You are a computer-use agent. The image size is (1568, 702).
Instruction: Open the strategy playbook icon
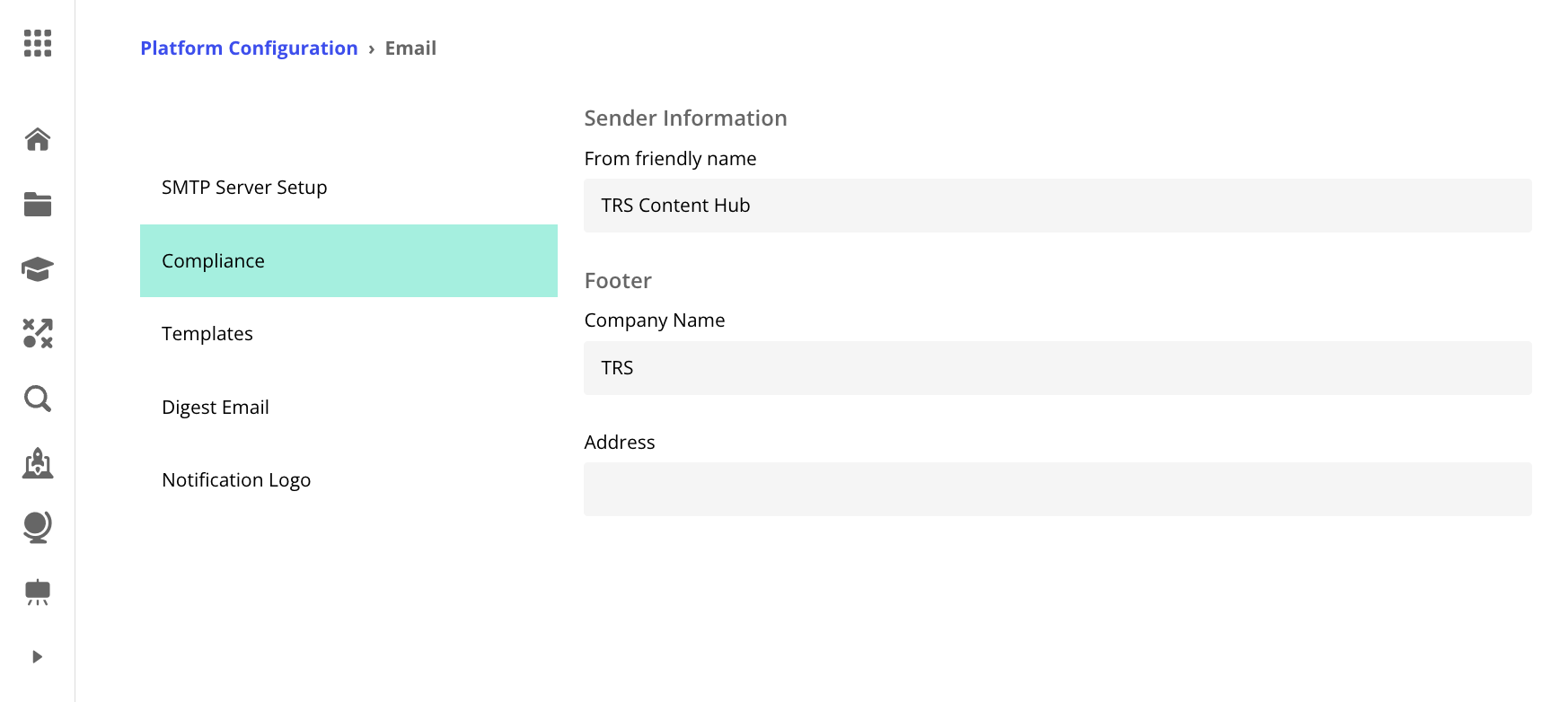pos(38,333)
